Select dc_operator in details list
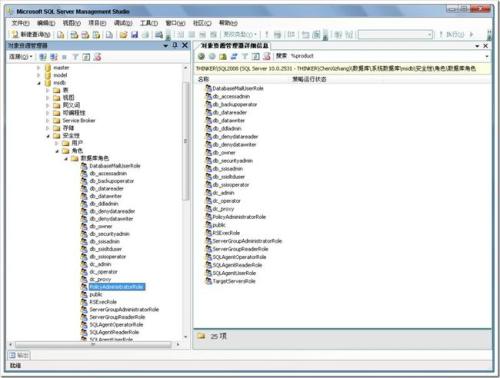Screen dimensions: 500x378 click(226, 201)
